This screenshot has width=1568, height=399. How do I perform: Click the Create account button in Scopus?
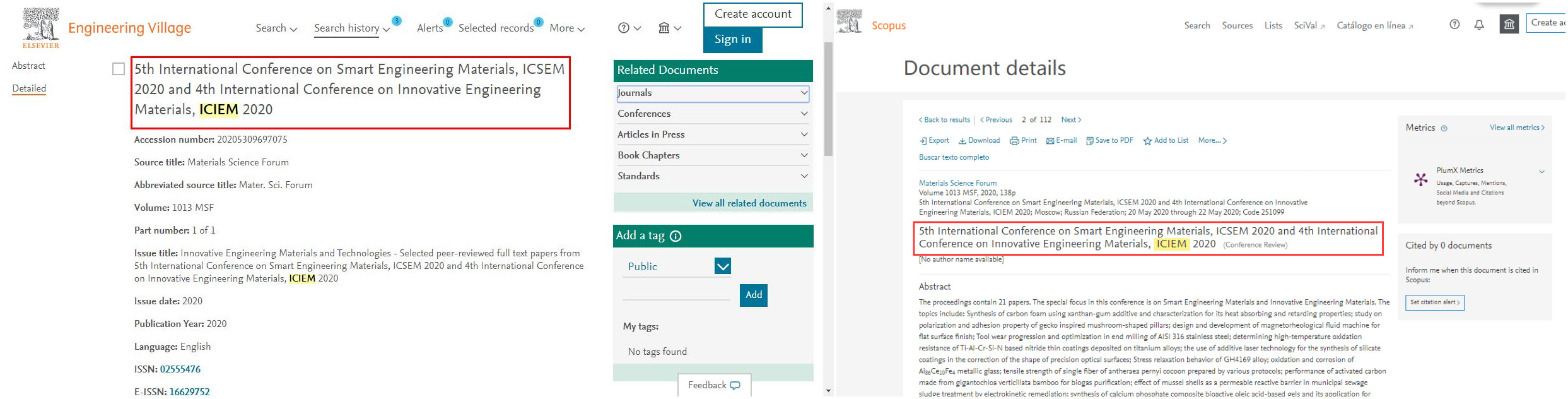1547,23
